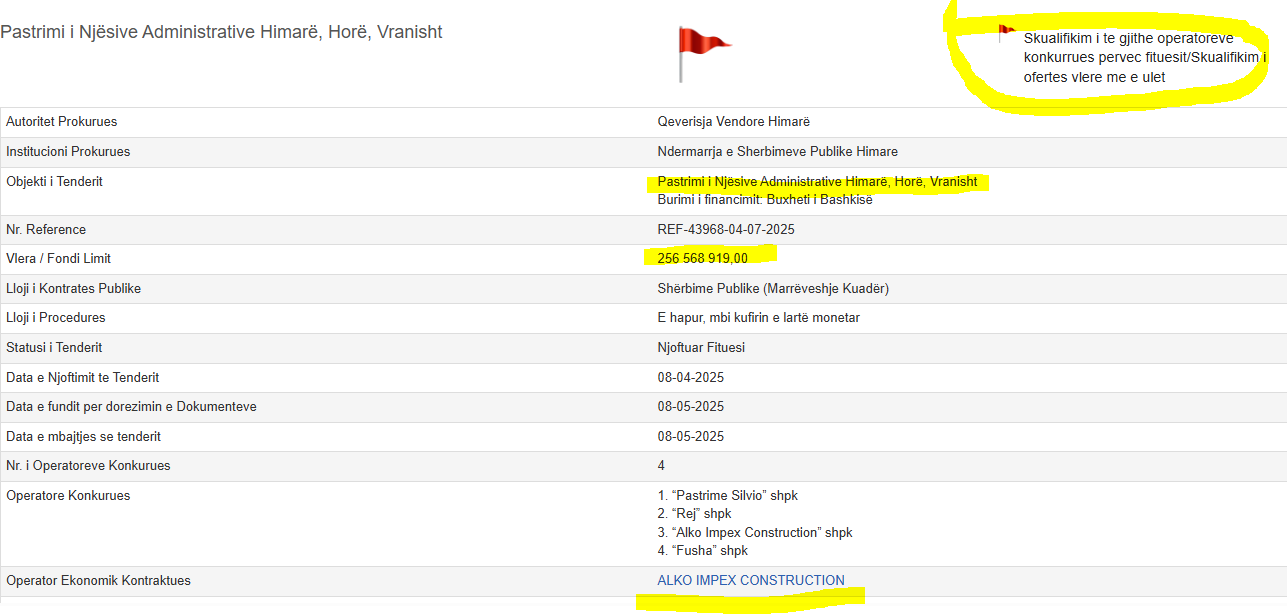Click the "Vlera / Fondi Limit" row label

[58, 258]
